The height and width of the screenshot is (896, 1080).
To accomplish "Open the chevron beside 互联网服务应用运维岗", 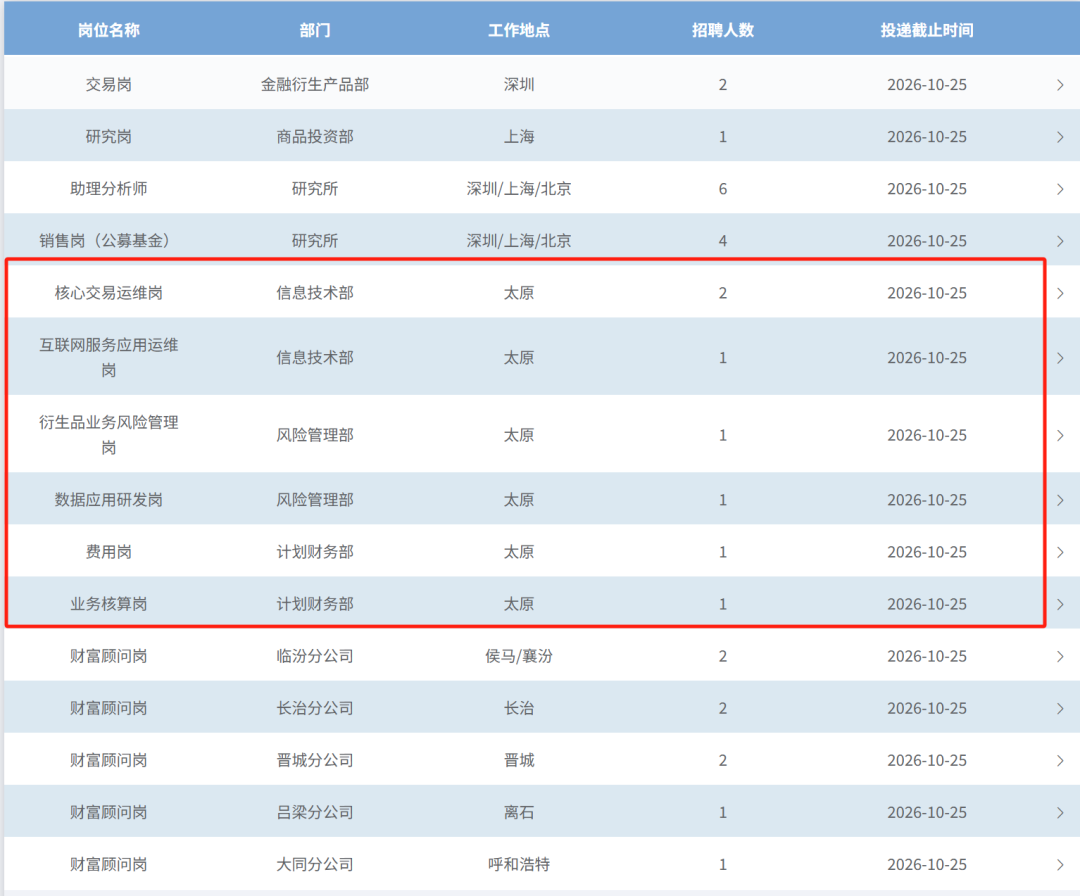I will pyautogui.click(x=1060, y=358).
